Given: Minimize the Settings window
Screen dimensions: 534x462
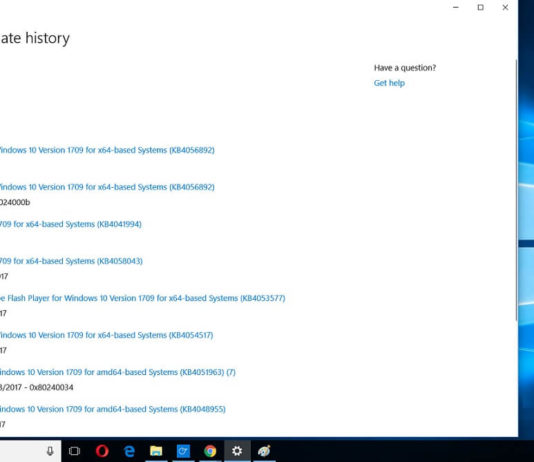Looking at the screenshot, I should pos(456,7).
